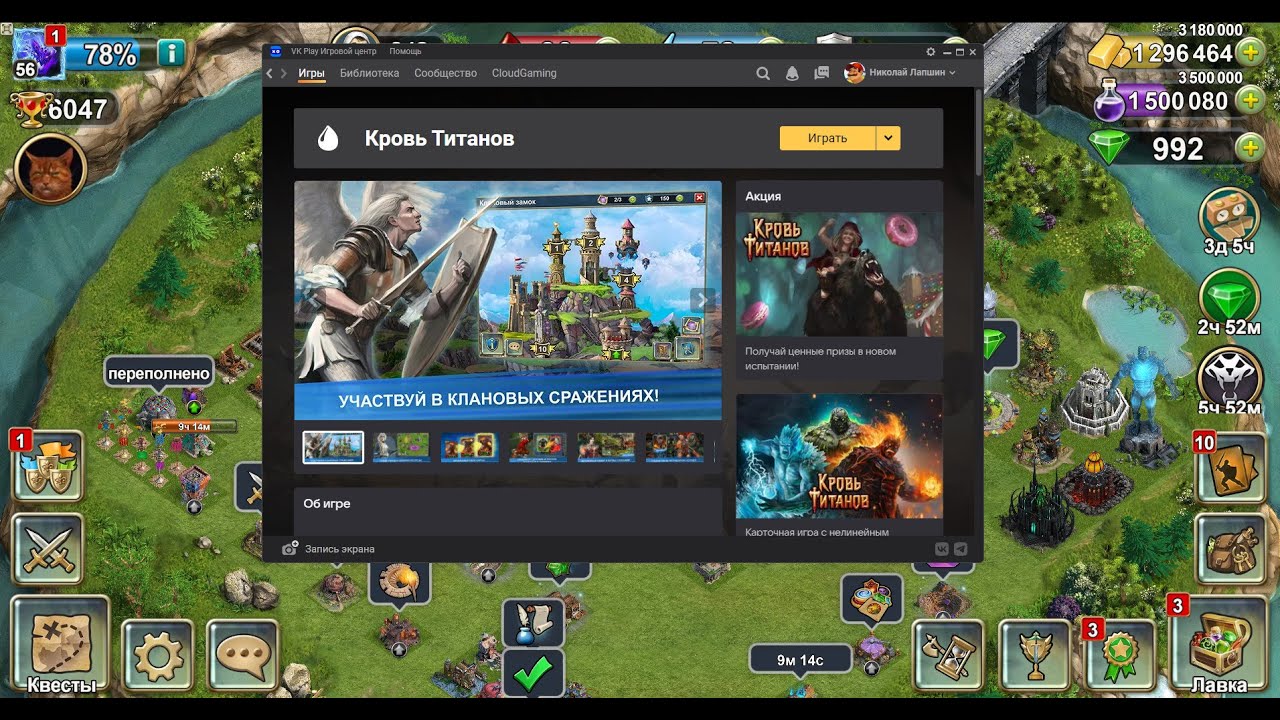Image resolution: width=1280 pixels, height=720 pixels.
Task: Go forward in VK Play navigation
Action: pyautogui.click(x=285, y=73)
